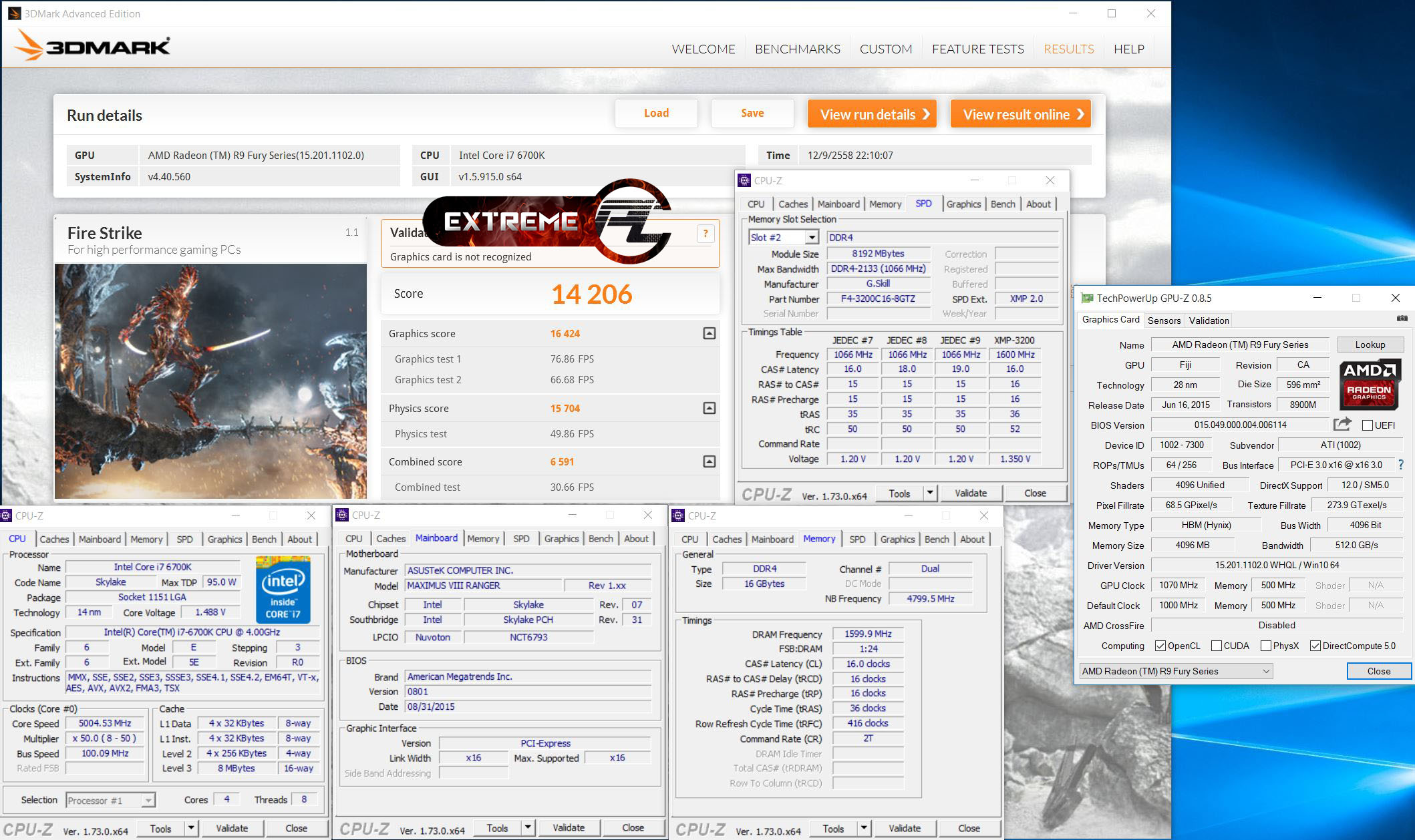
Task: Switch to the Validation tab in GPU-Z
Action: coord(1209,321)
